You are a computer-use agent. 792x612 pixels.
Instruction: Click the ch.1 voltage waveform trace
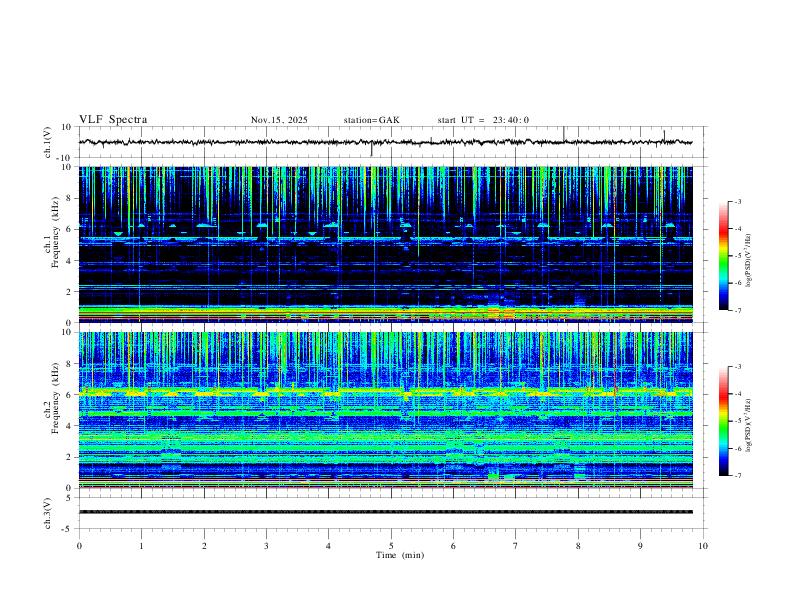(385, 142)
